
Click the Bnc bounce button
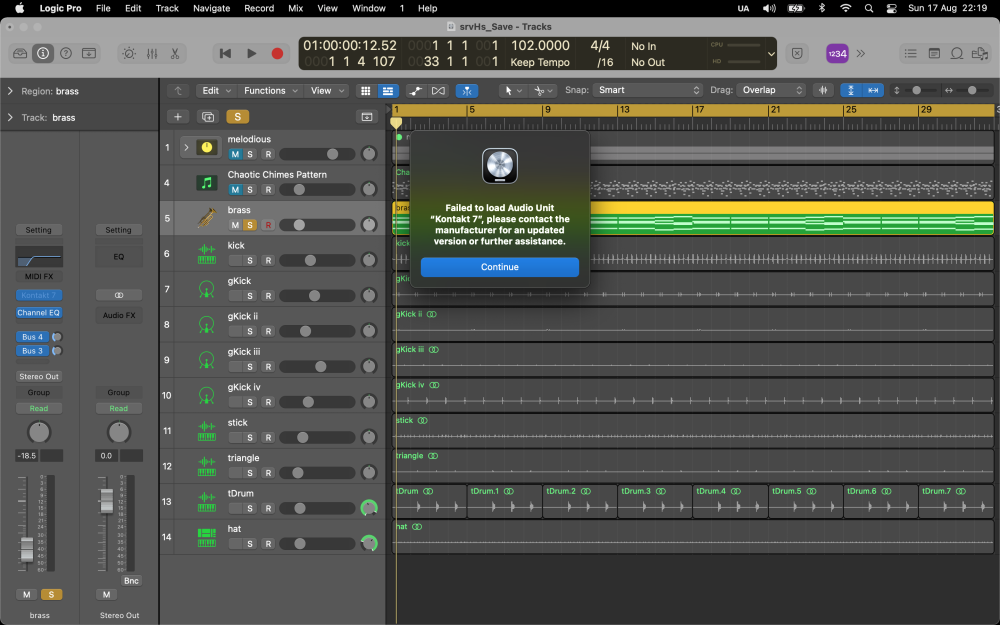pyautogui.click(x=131, y=580)
